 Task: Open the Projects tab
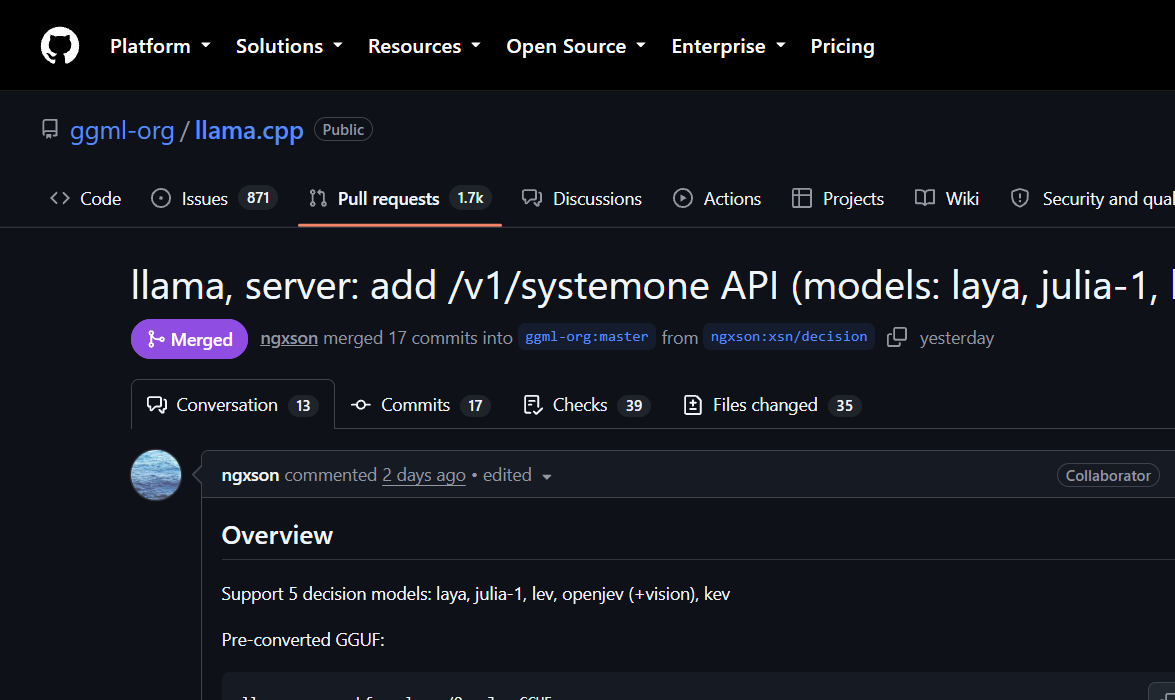point(838,199)
